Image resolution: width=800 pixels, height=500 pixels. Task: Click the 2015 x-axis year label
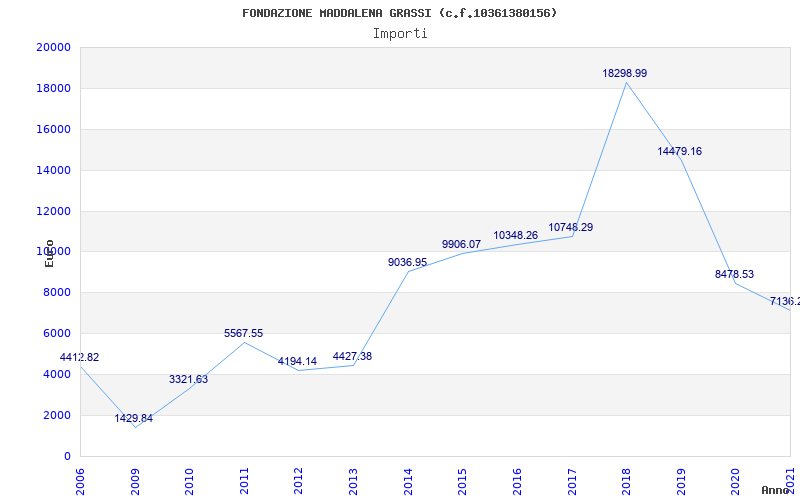click(x=463, y=482)
